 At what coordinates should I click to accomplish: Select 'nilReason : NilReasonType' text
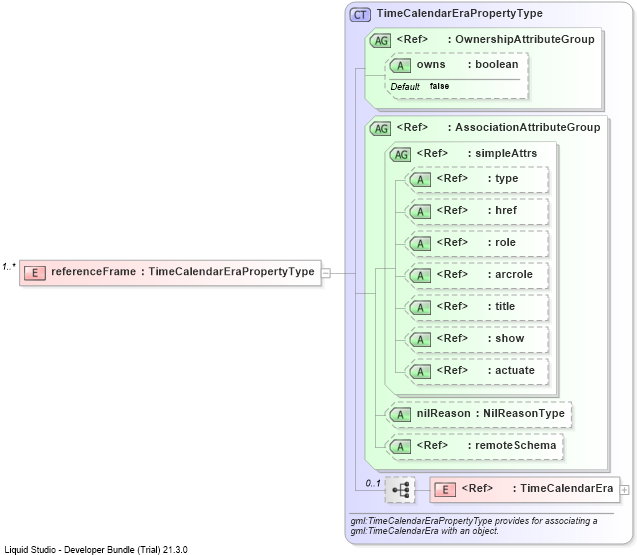(491, 414)
